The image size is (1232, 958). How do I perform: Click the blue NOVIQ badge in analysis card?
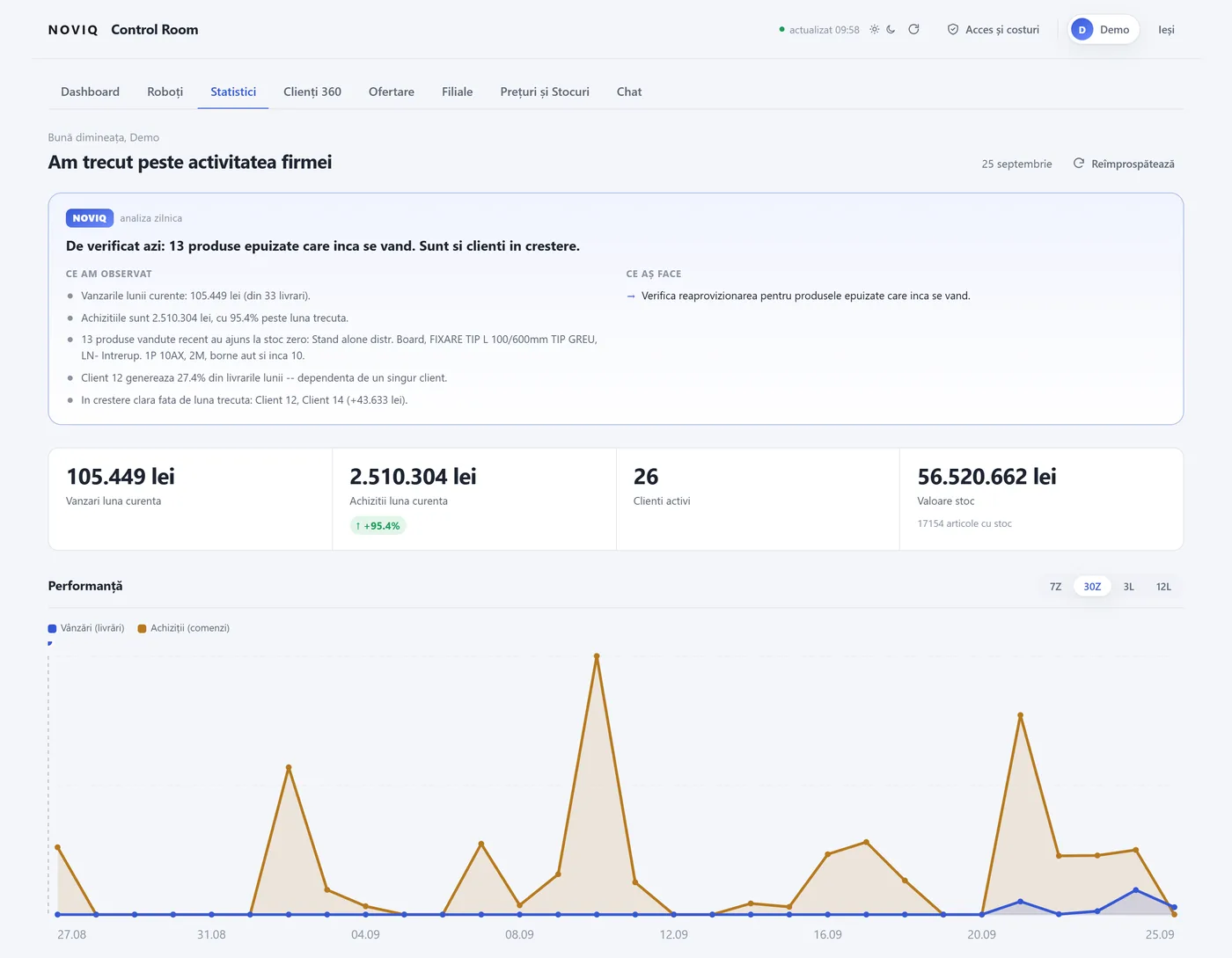pyautogui.click(x=90, y=218)
